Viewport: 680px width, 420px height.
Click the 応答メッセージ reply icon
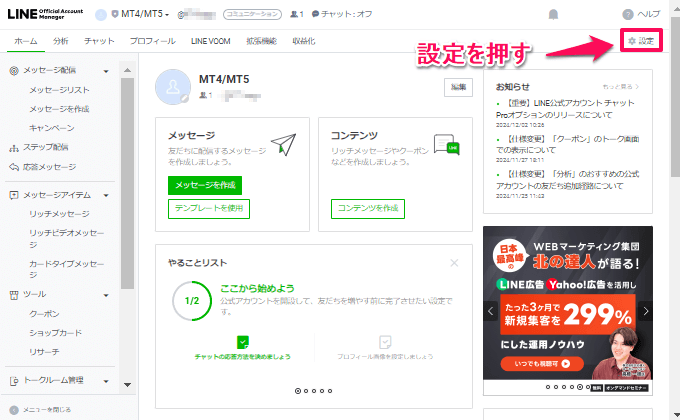(14, 167)
